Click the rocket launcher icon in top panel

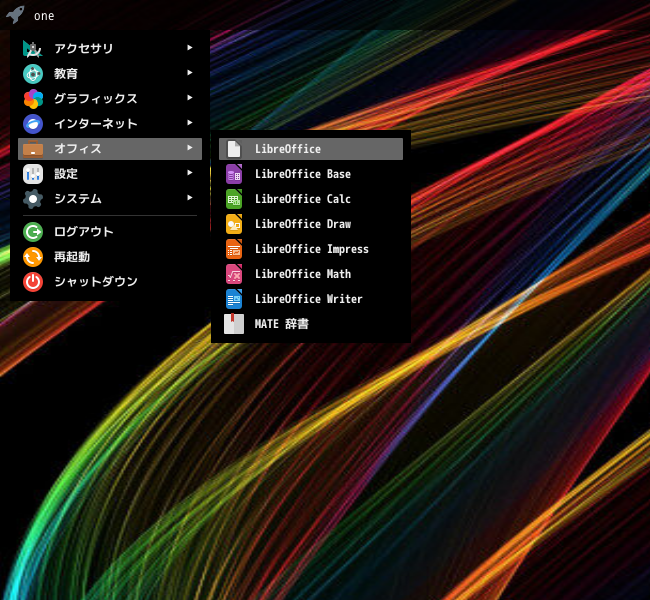tap(15, 15)
